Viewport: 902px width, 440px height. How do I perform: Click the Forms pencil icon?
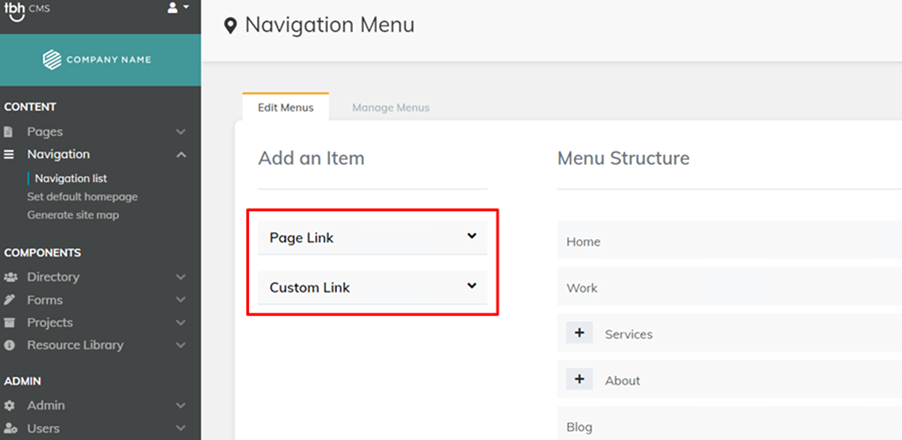coord(9,300)
